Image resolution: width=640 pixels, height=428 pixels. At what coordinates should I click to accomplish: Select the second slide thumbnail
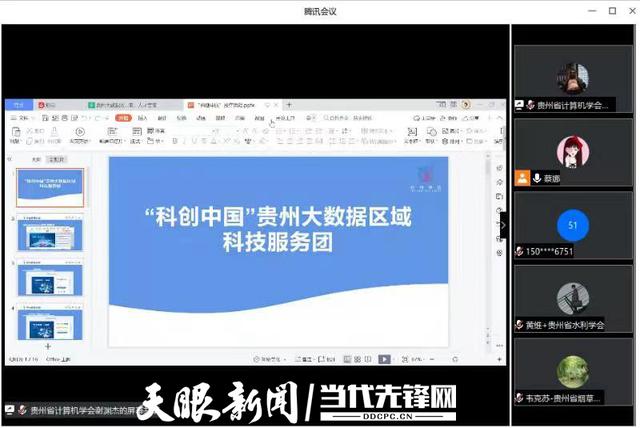pyautogui.click(x=50, y=235)
